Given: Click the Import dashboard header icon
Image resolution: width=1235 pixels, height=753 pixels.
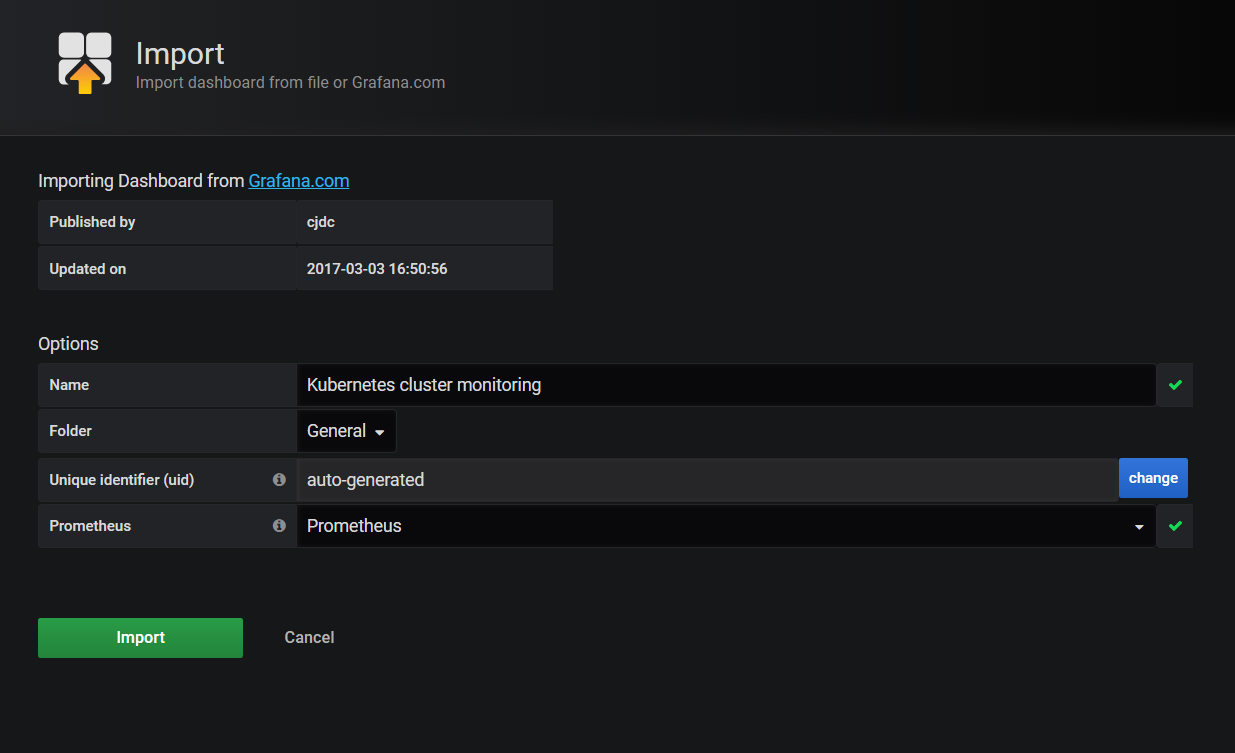Looking at the screenshot, I should pyautogui.click(x=85, y=63).
